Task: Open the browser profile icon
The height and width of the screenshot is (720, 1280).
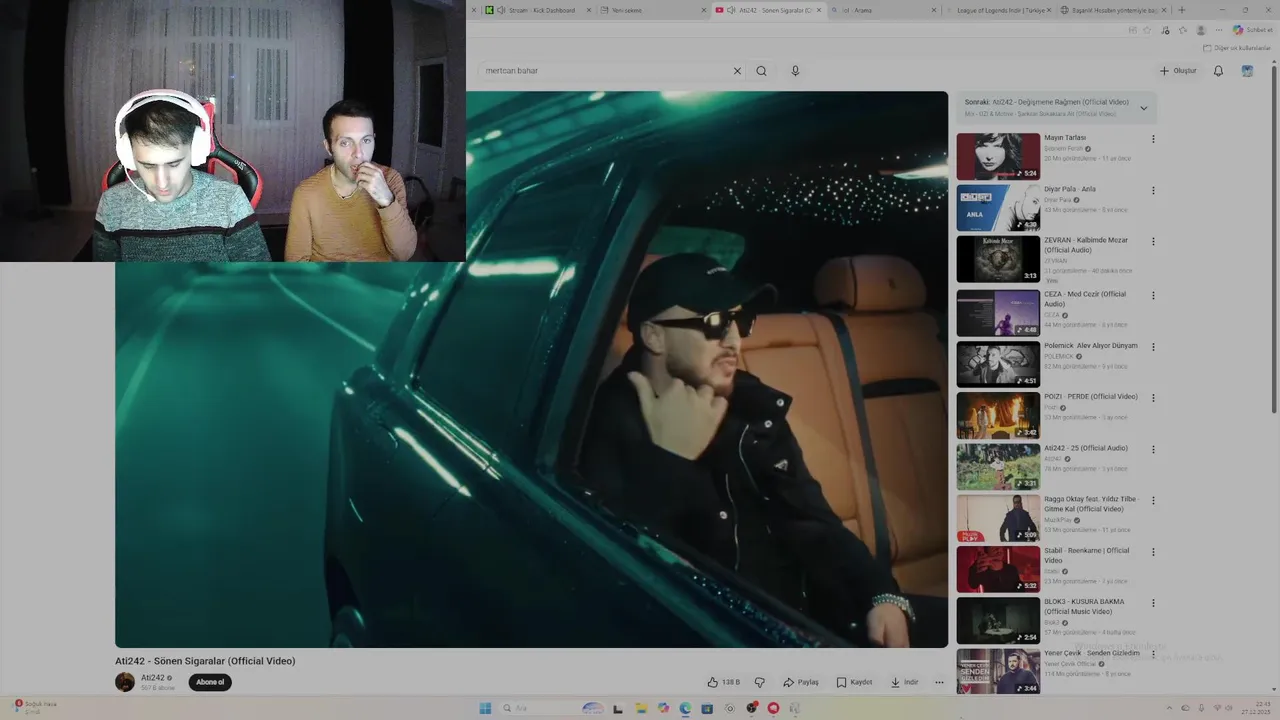Action: coord(1200,30)
